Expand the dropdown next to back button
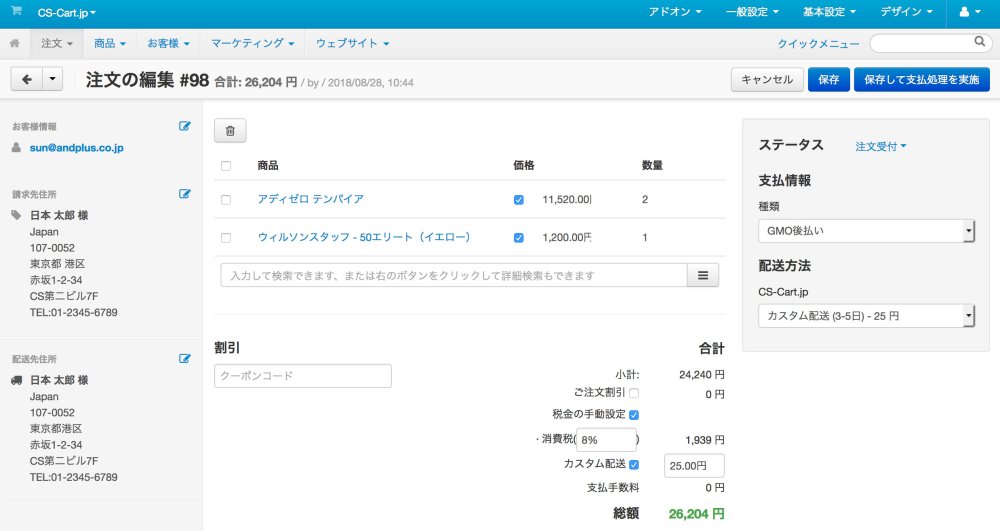This screenshot has height=531, width=1000. tap(52, 80)
